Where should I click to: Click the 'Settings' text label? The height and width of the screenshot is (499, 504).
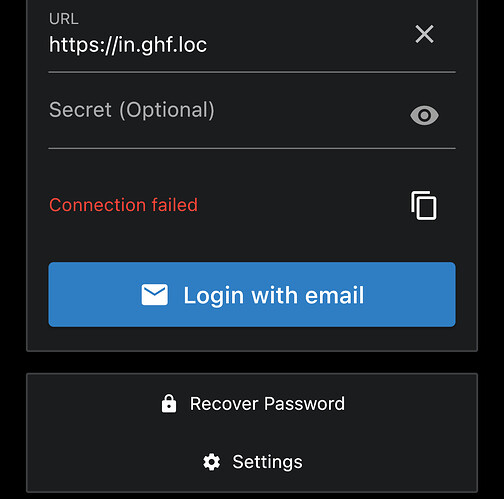tap(268, 462)
